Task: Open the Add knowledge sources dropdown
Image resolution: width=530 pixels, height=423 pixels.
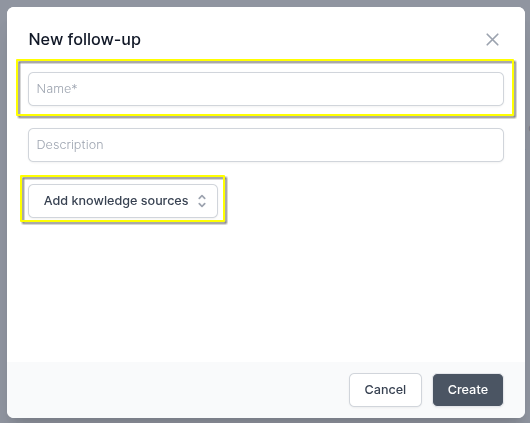Action: coord(123,201)
